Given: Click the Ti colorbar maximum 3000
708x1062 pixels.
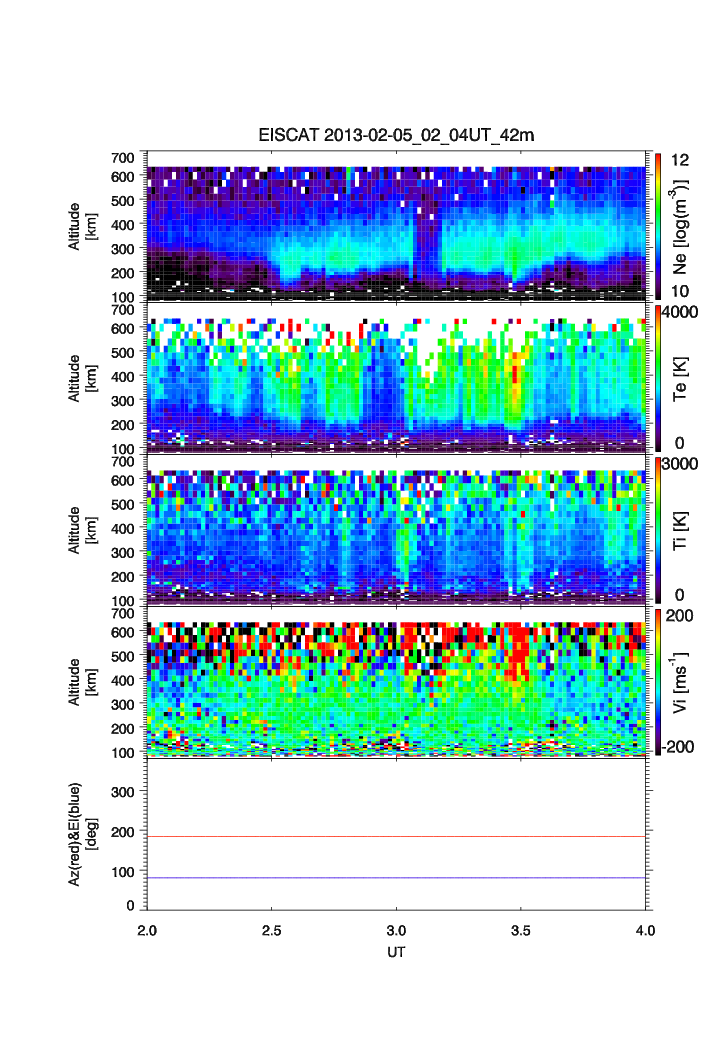Looking at the screenshot, I should [680, 463].
